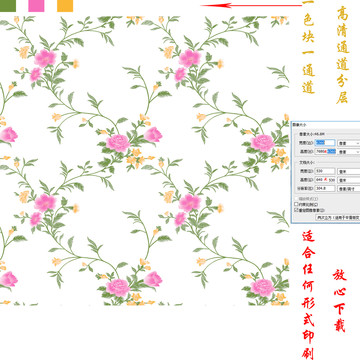
Task: Open the document width unit dropdown
Action: (x=349, y=171)
